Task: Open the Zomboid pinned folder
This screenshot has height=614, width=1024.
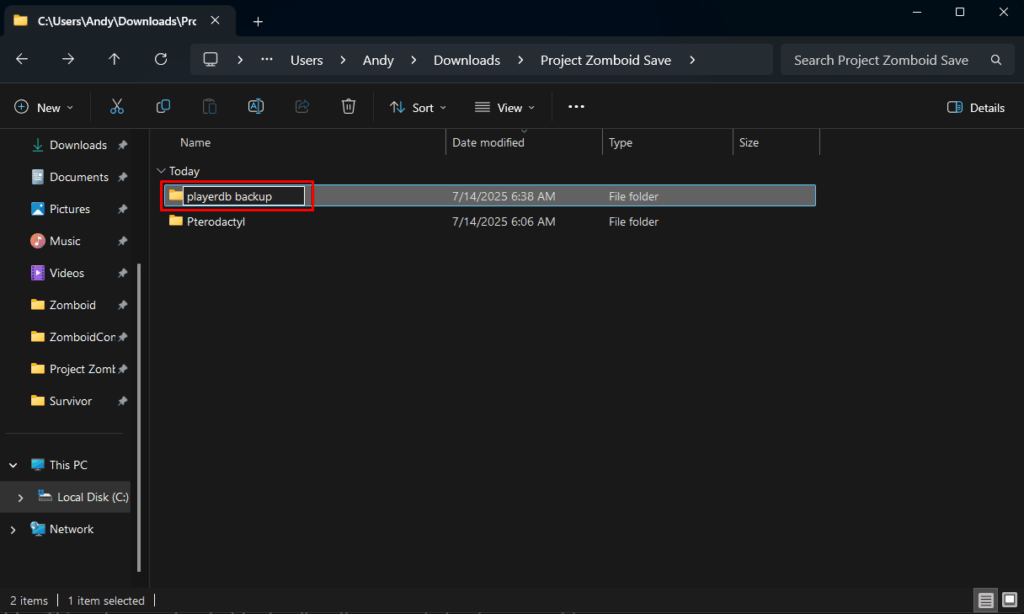Action: point(72,305)
